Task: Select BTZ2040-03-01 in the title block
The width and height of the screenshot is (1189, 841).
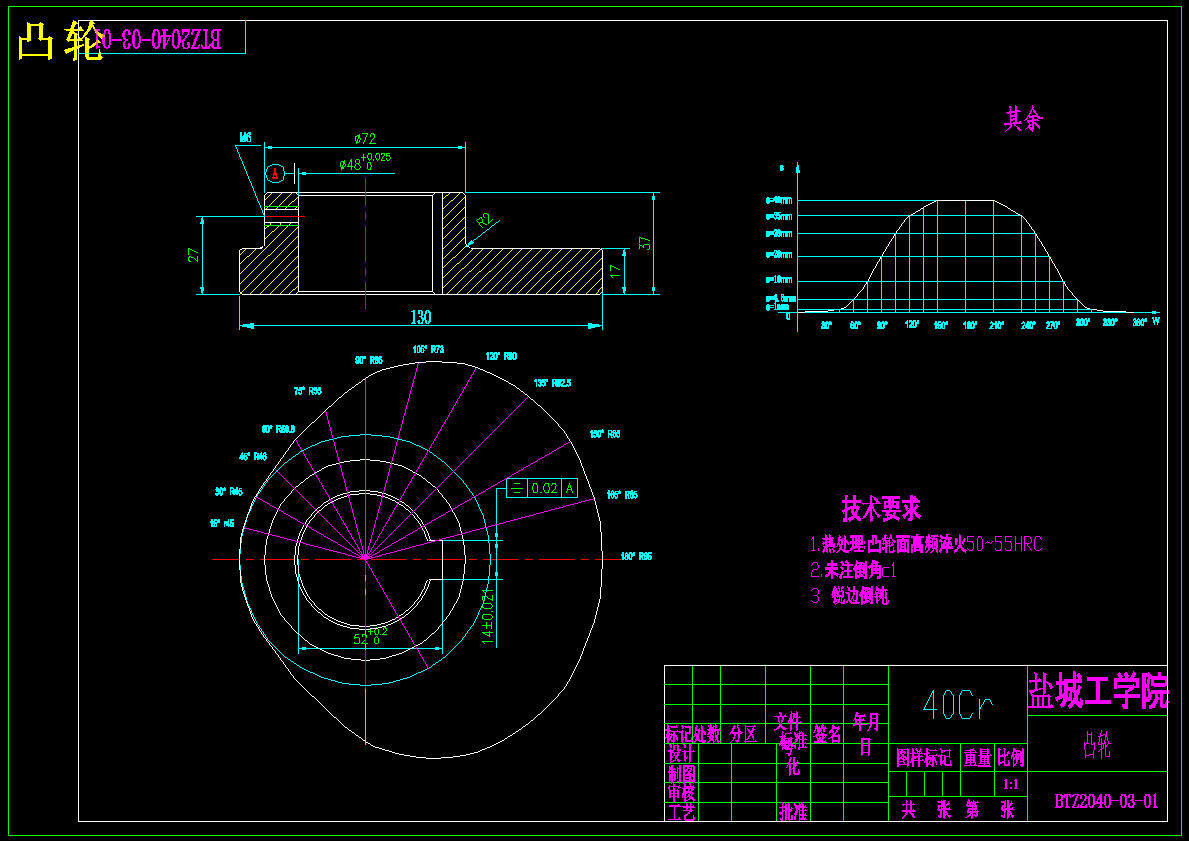Action: tap(1106, 802)
